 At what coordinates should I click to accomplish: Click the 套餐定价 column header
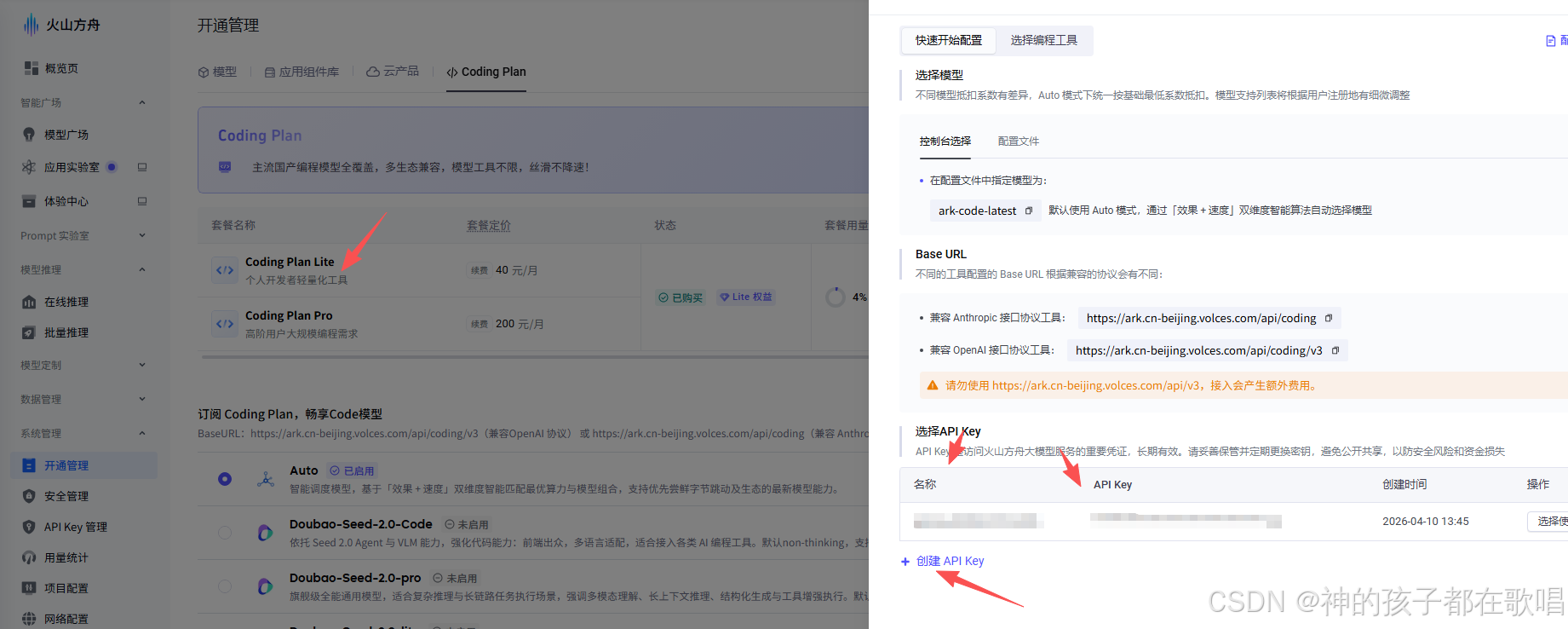(489, 225)
